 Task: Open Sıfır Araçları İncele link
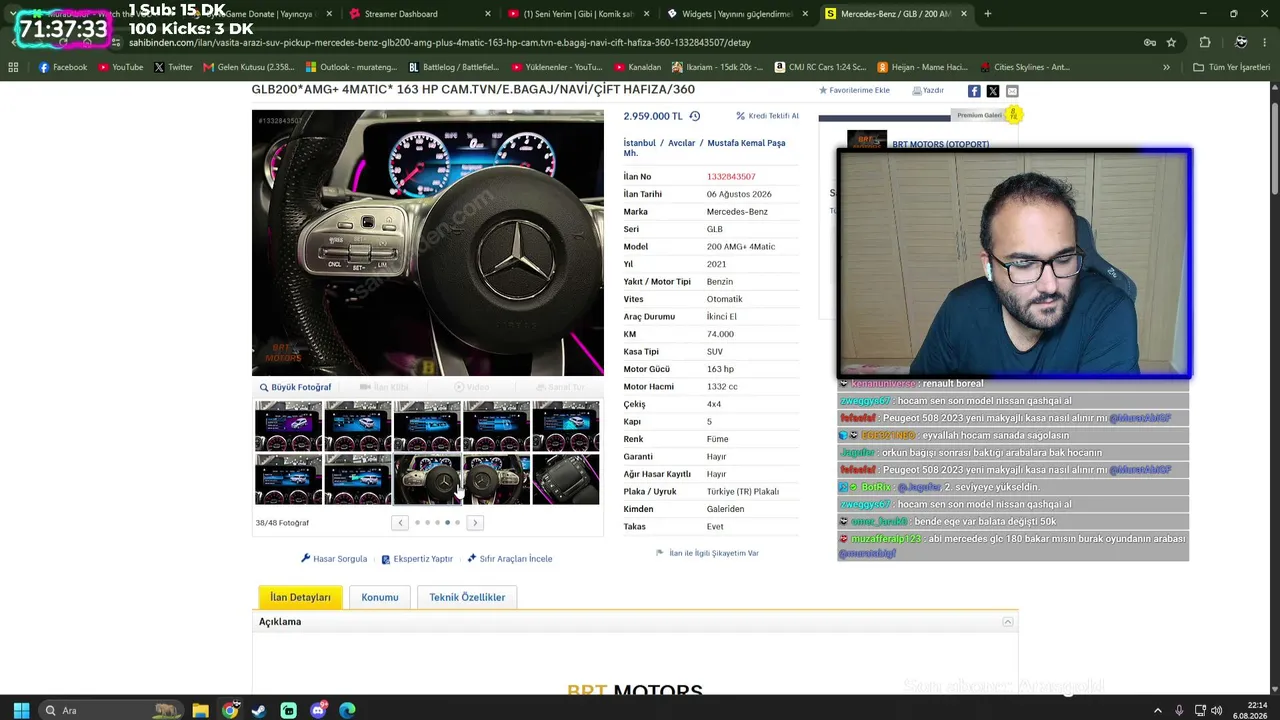point(510,559)
